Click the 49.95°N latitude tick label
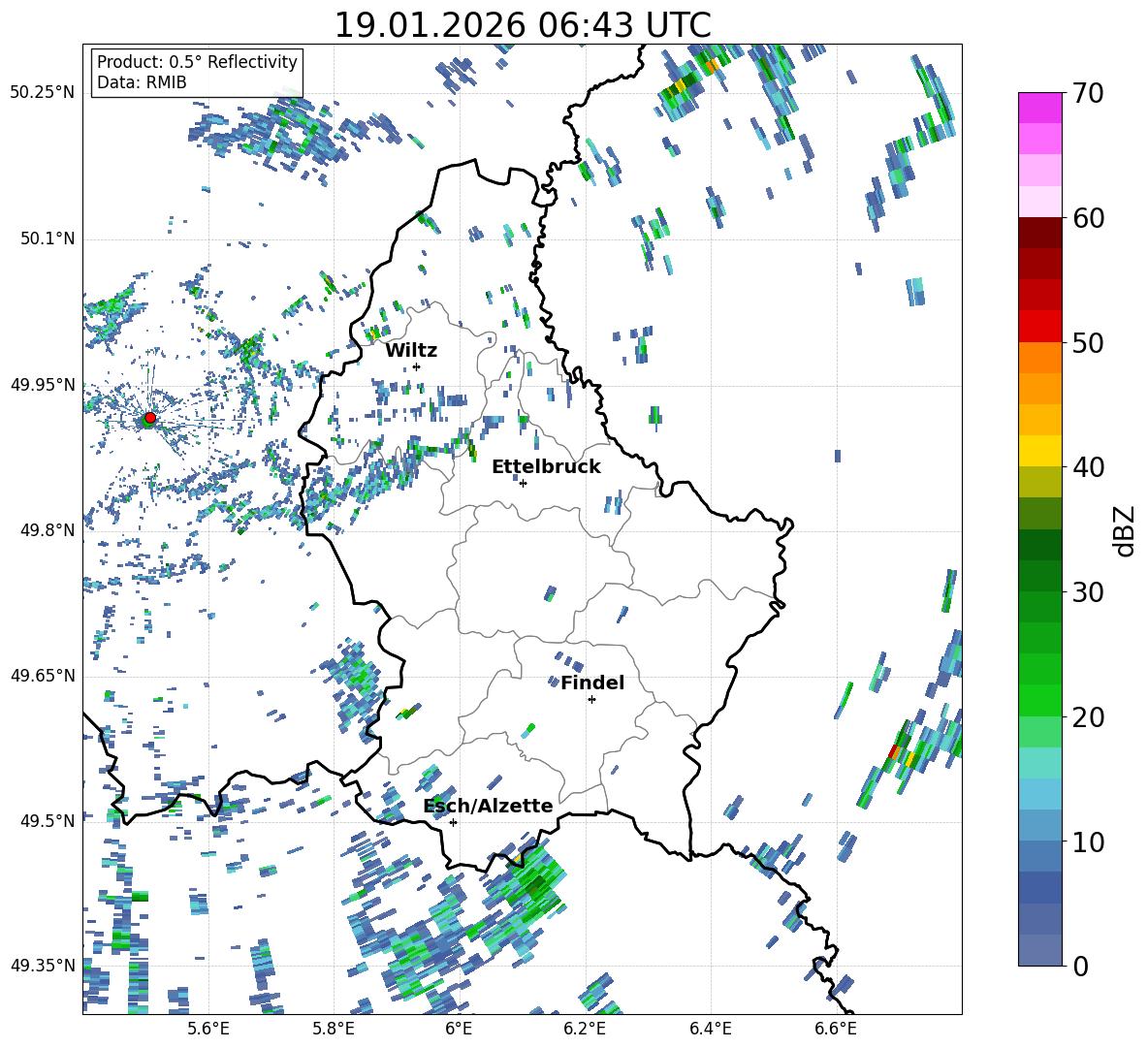The height and width of the screenshot is (1048, 1148). (43, 385)
